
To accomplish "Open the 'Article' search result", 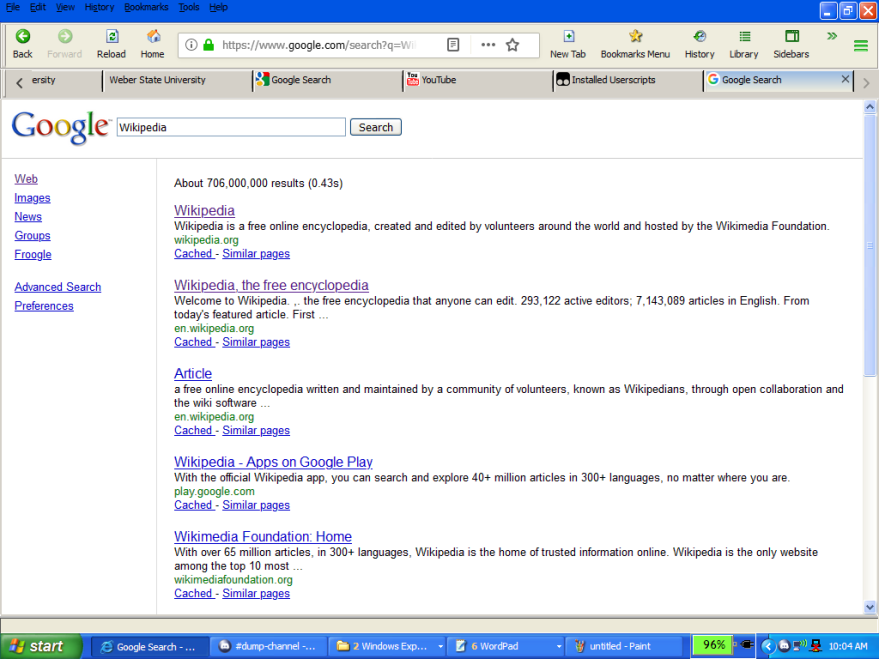I will coord(193,374).
